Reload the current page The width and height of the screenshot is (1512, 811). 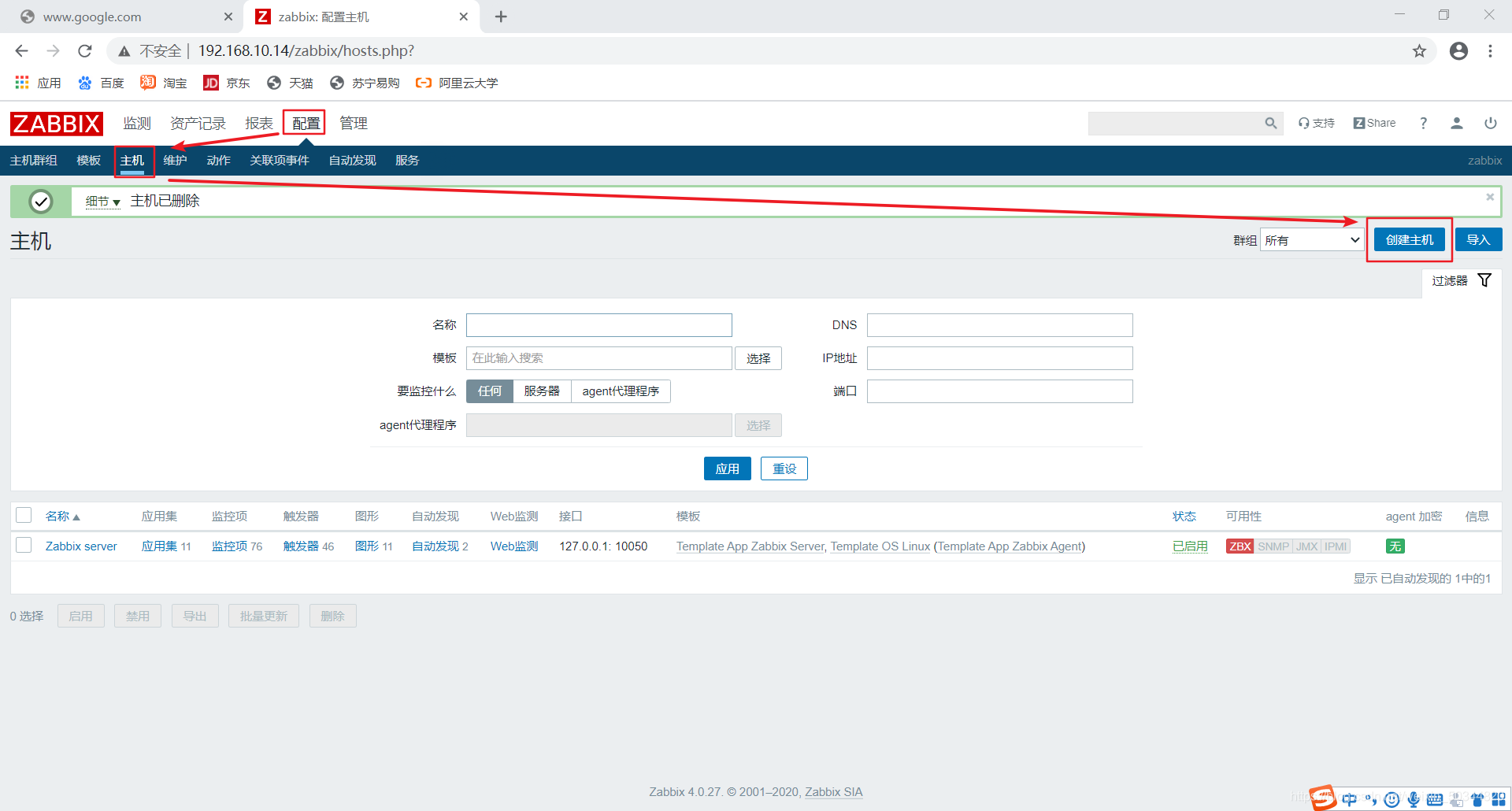point(84,51)
